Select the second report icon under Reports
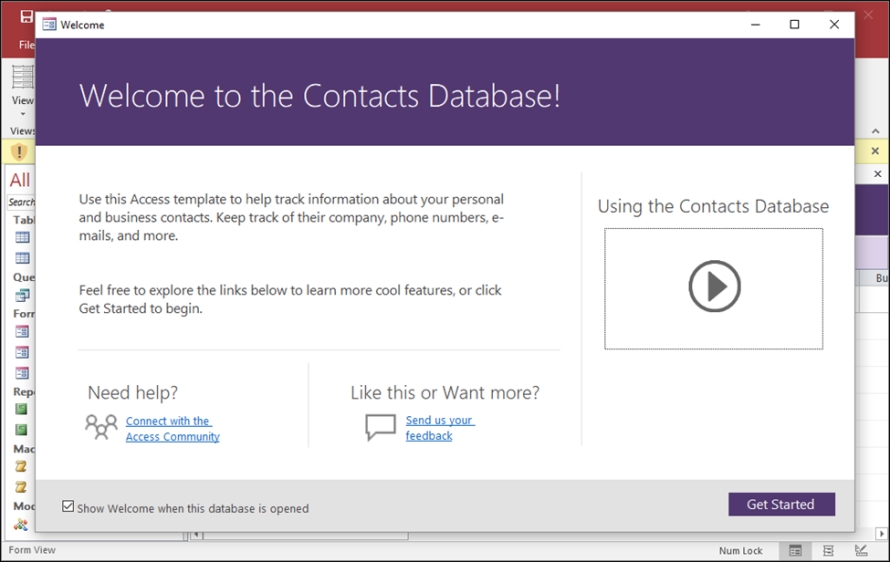The height and width of the screenshot is (562, 890). point(22,430)
